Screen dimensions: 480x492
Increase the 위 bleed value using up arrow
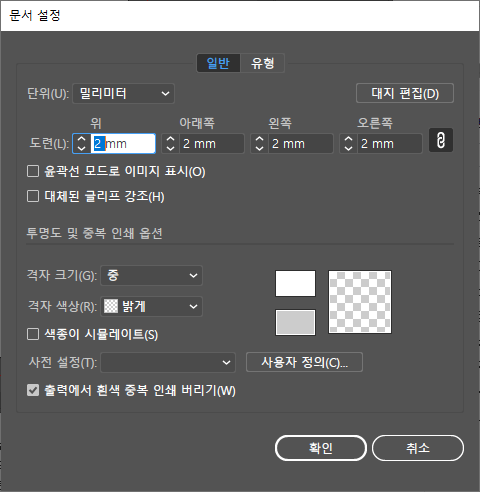click(82, 139)
